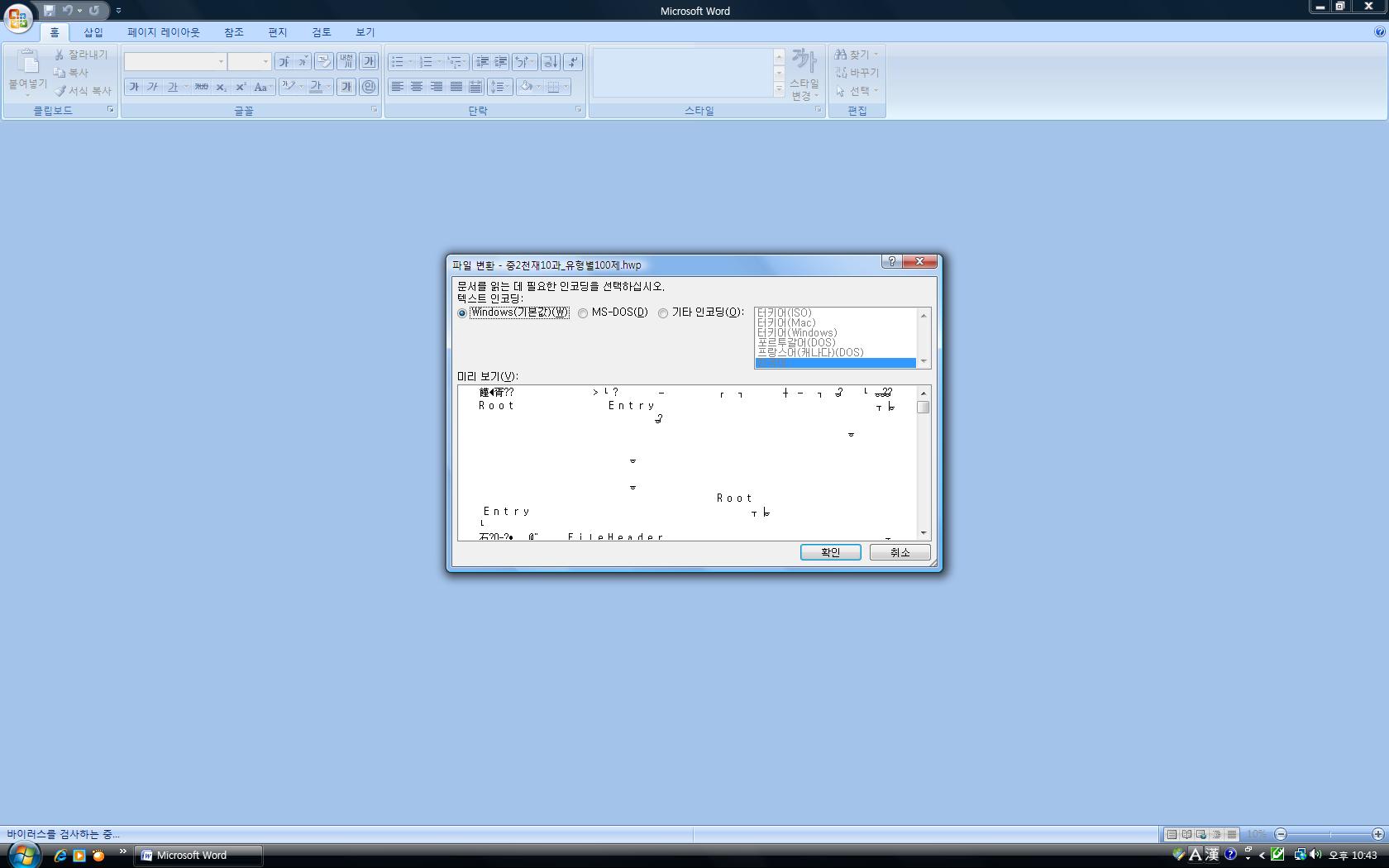The width and height of the screenshot is (1389, 868).
Task: Open the Customize Quick Access Toolbar arrow
Action: pos(118,11)
